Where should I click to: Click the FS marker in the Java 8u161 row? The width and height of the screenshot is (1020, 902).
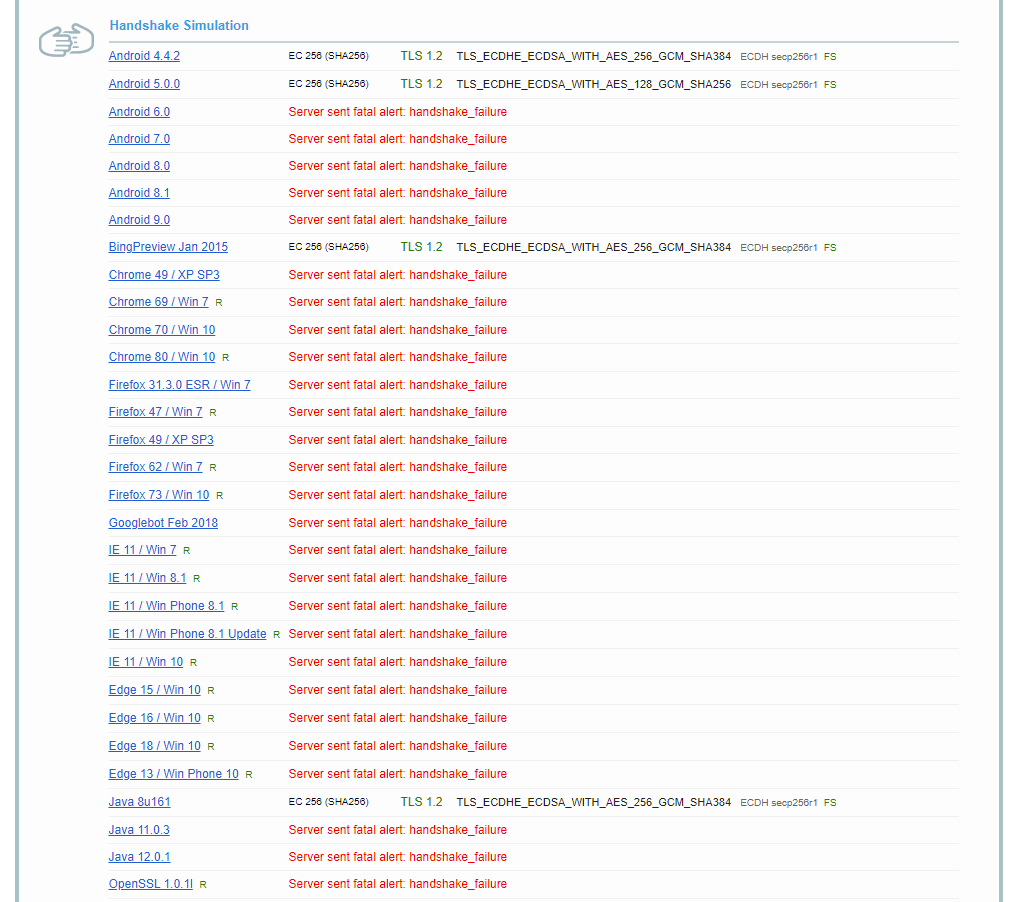pos(830,803)
